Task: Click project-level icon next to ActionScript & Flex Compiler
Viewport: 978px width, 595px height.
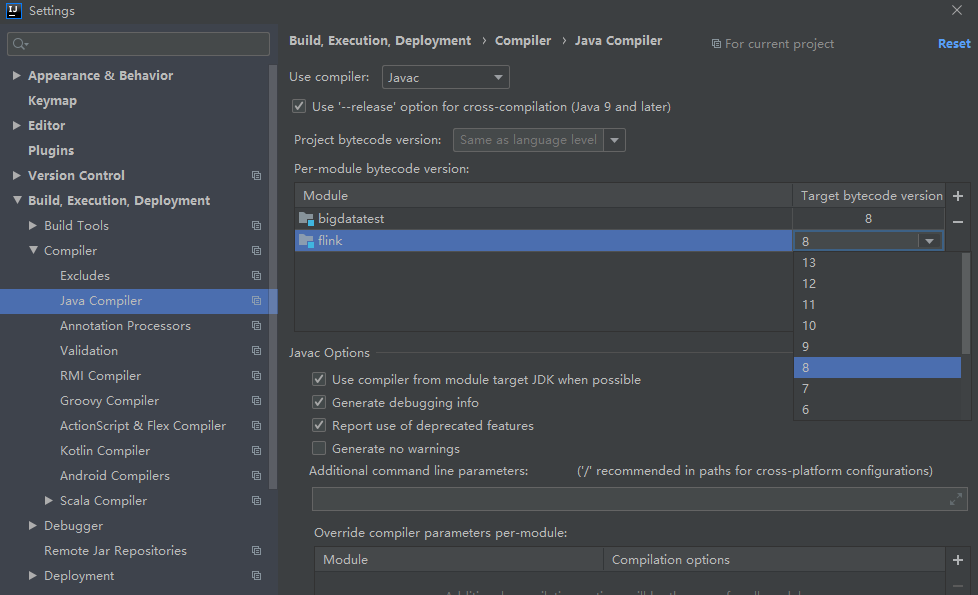Action: point(256,425)
